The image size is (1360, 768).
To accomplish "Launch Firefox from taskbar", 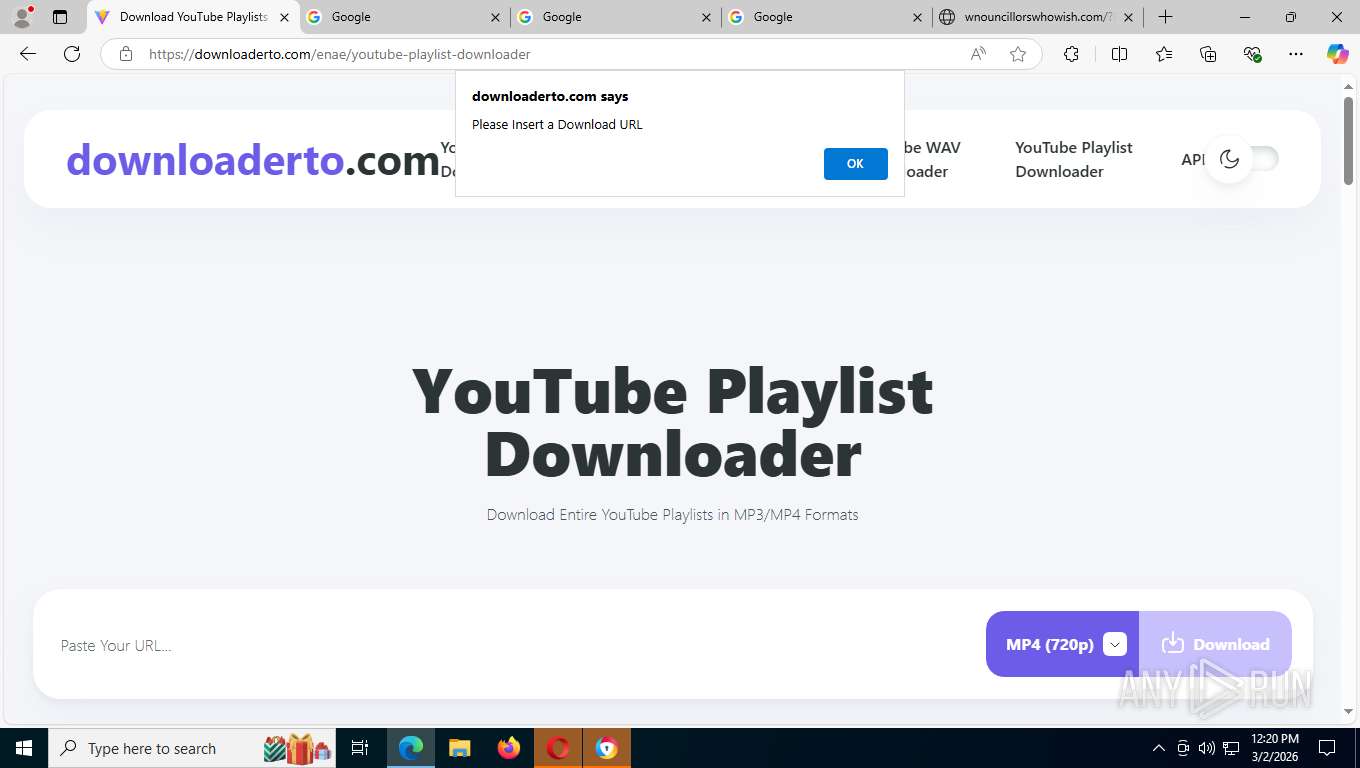I will 509,748.
